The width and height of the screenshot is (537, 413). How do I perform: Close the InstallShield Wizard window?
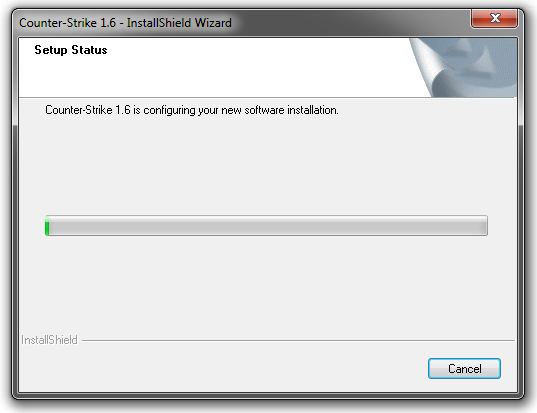[x=494, y=18]
